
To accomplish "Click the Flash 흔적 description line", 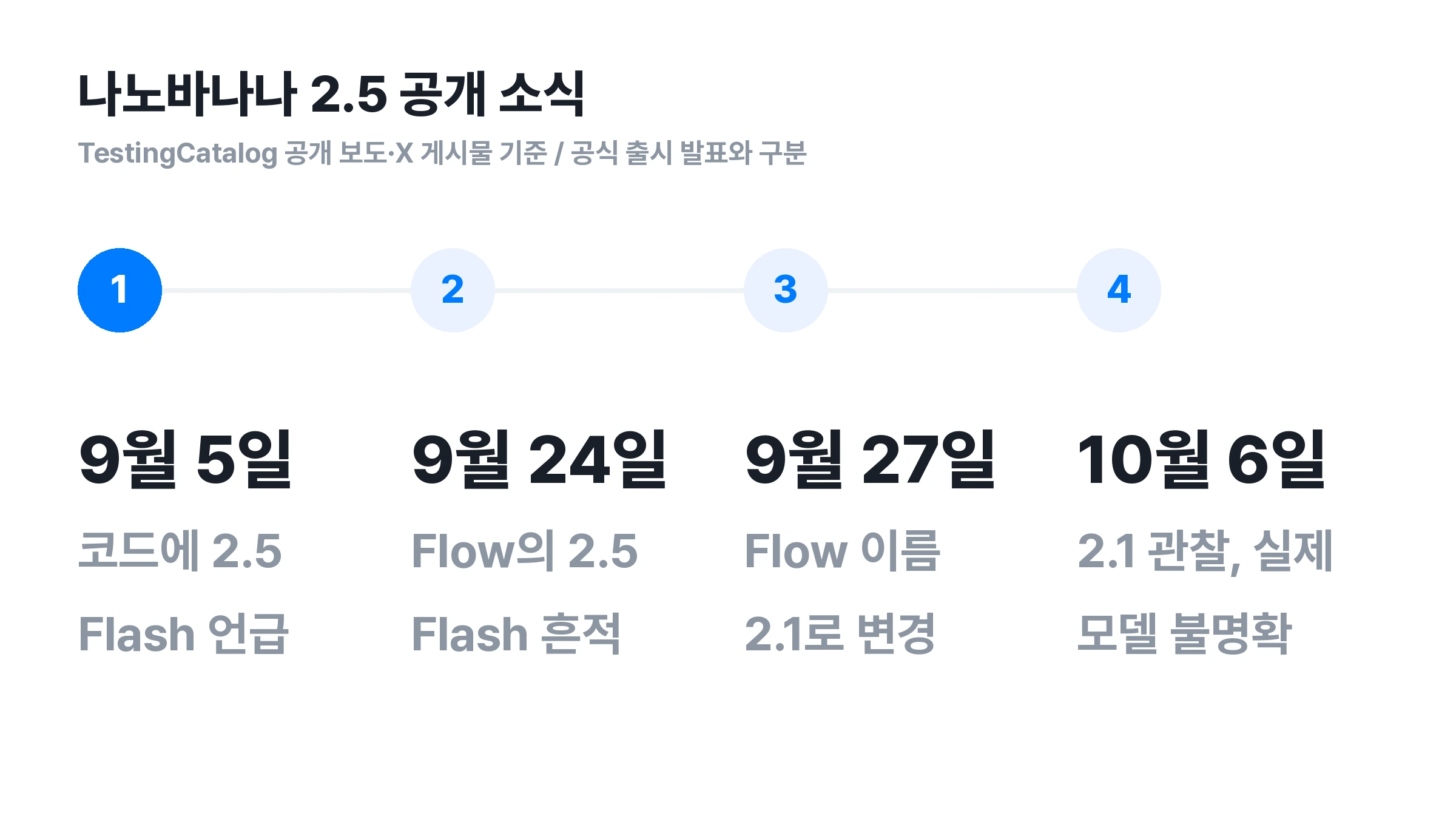I will click(x=516, y=634).
